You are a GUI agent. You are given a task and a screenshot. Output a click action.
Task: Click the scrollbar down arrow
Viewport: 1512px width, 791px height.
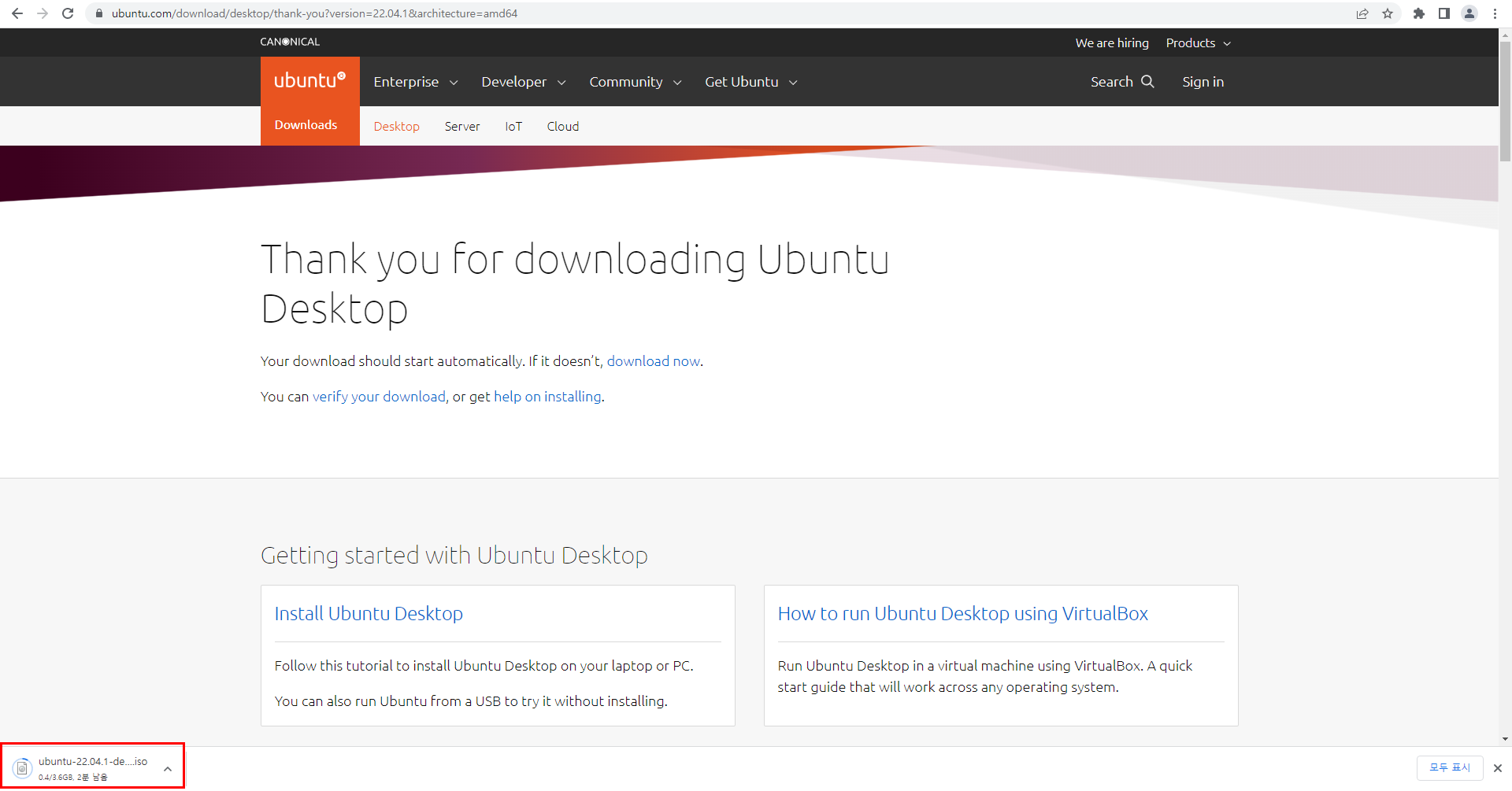[x=1505, y=739]
